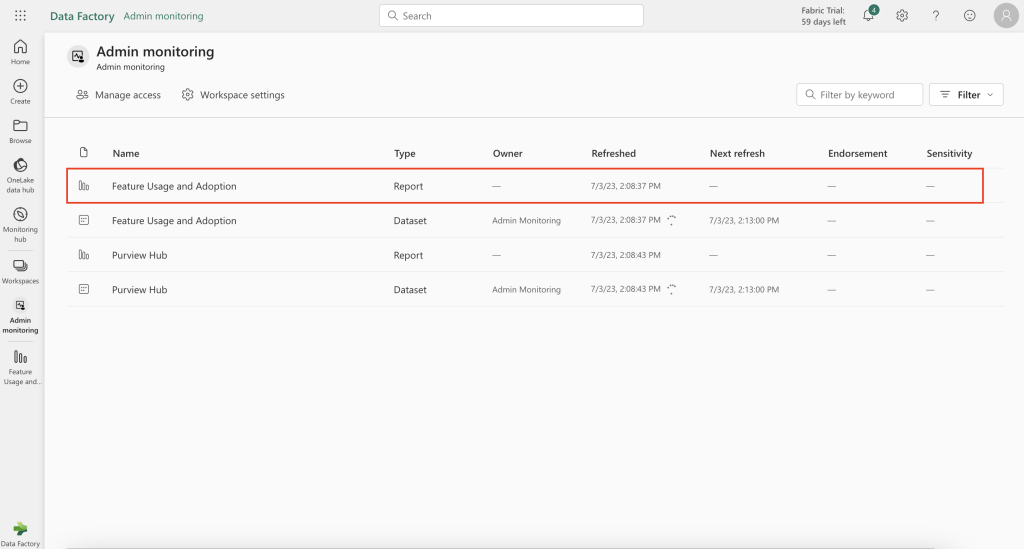Viewport: 1024px width, 549px height.
Task: Click the Admin monitoring workspace icon
Action: (78, 57)
